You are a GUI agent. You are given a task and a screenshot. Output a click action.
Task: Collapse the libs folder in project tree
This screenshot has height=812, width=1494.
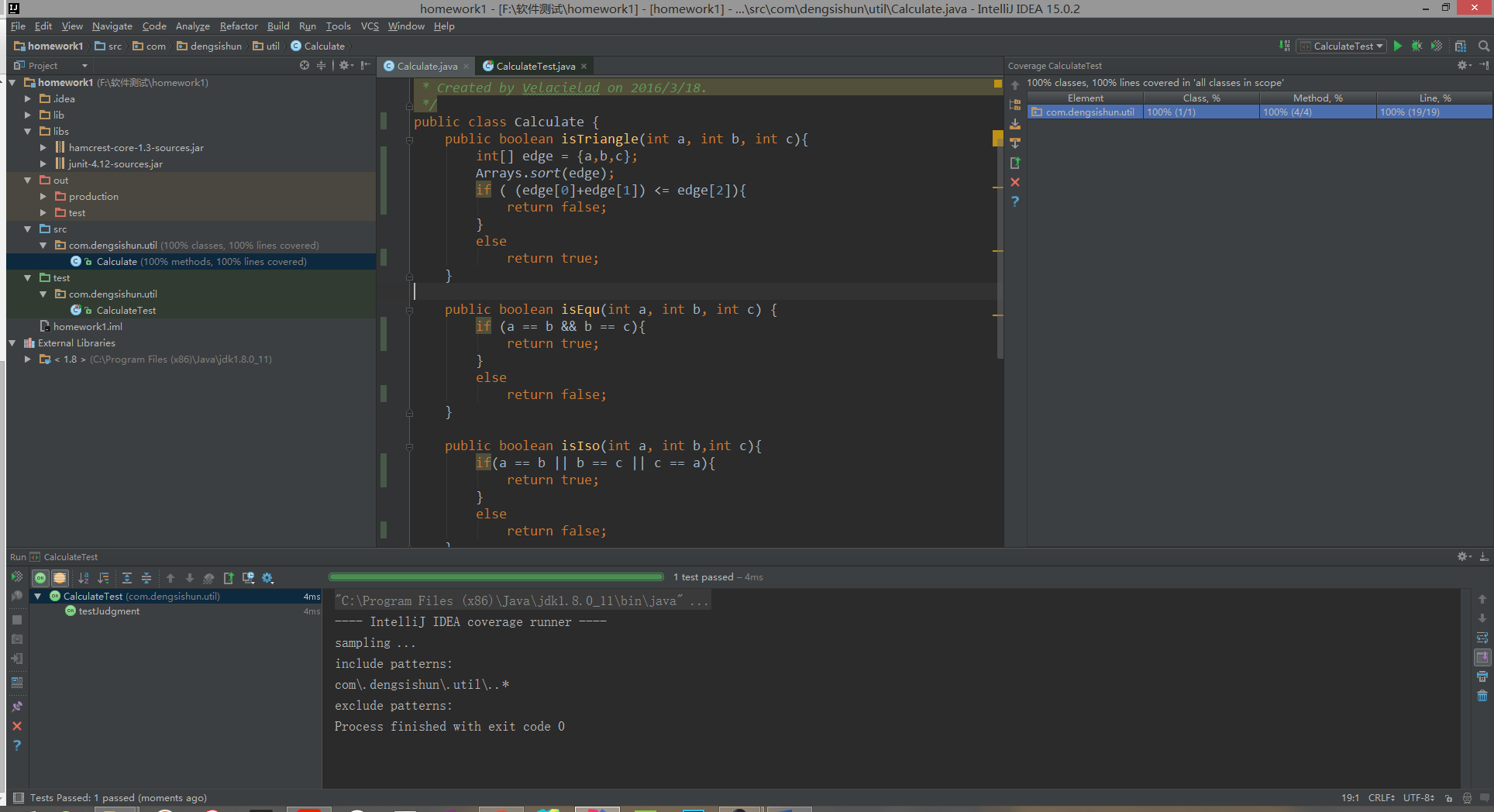[28, 132]
